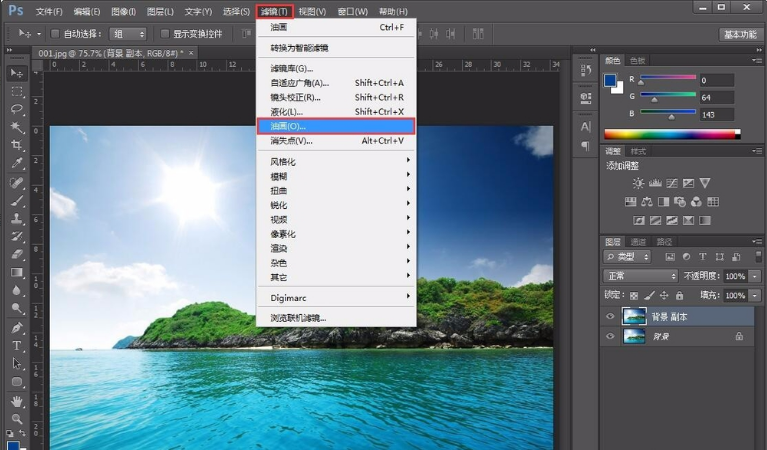The height and width of the screenshot is (450, 767).
Task: Open the 填充 slider arrow
Action: coord(755,295)
